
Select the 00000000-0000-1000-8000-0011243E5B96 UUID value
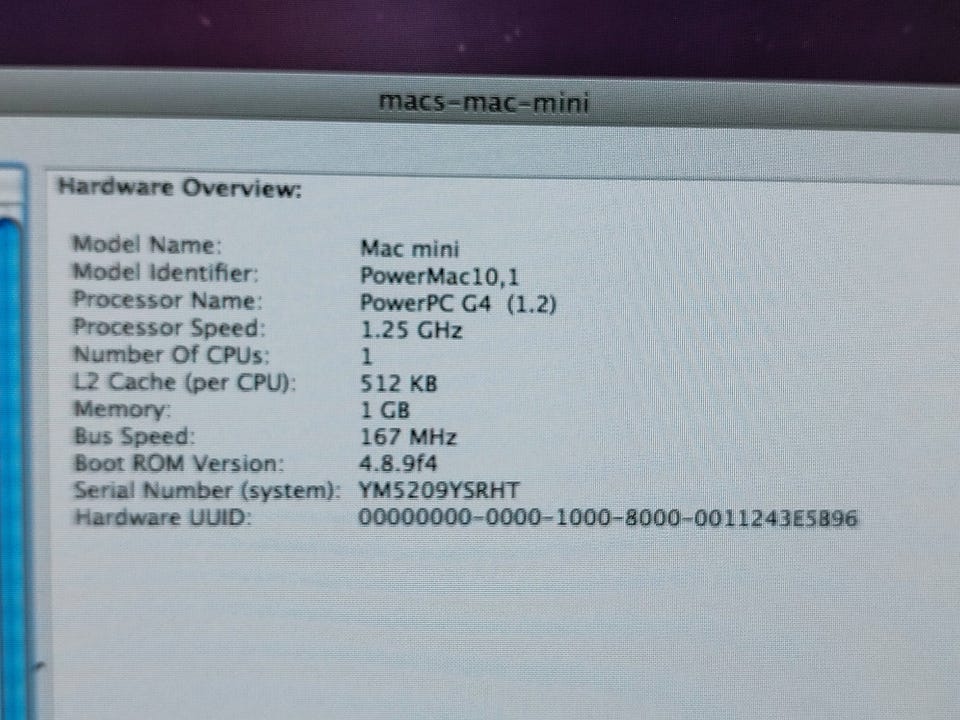pyautogui.click(x=608, y=518)
